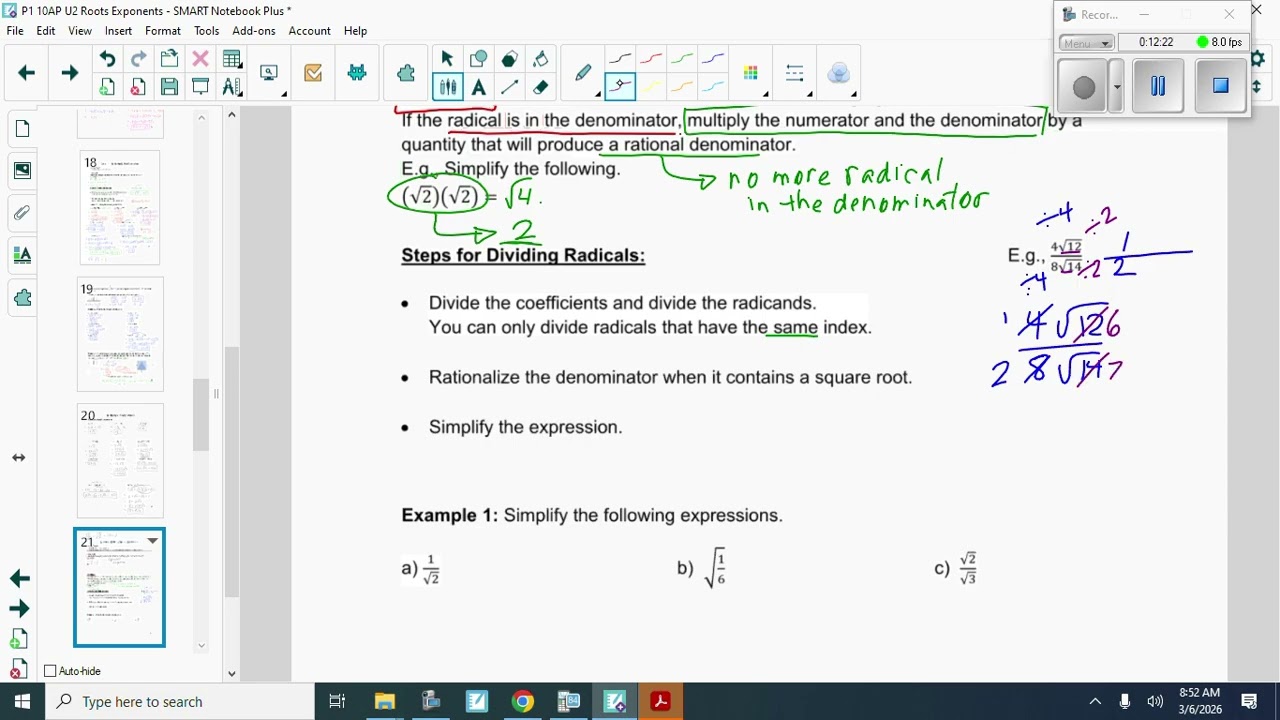Save the Notebook file
This screenshot has height=720, width=1280.
(169, 87)
